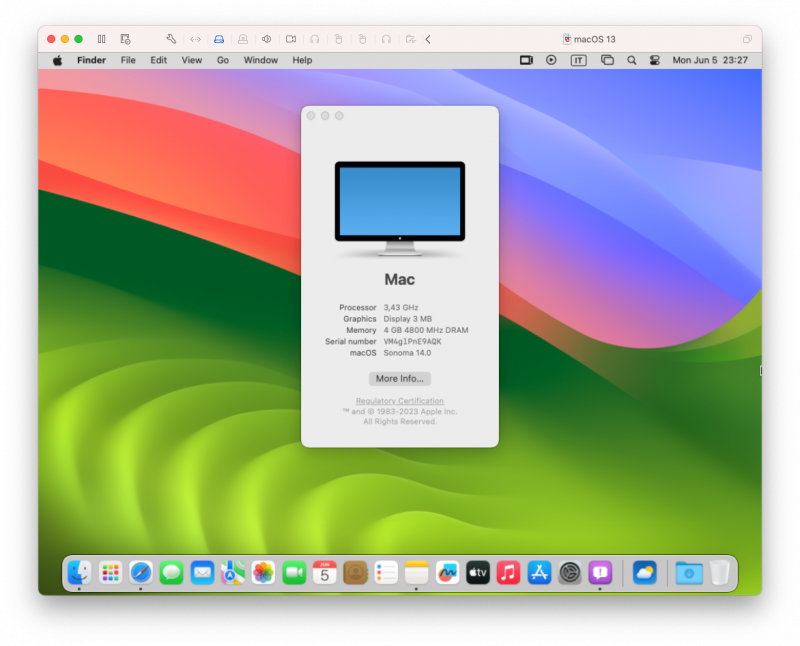Screen dimensions: 800x646
Task: Open the File menu
Action: tap(128, 60)
